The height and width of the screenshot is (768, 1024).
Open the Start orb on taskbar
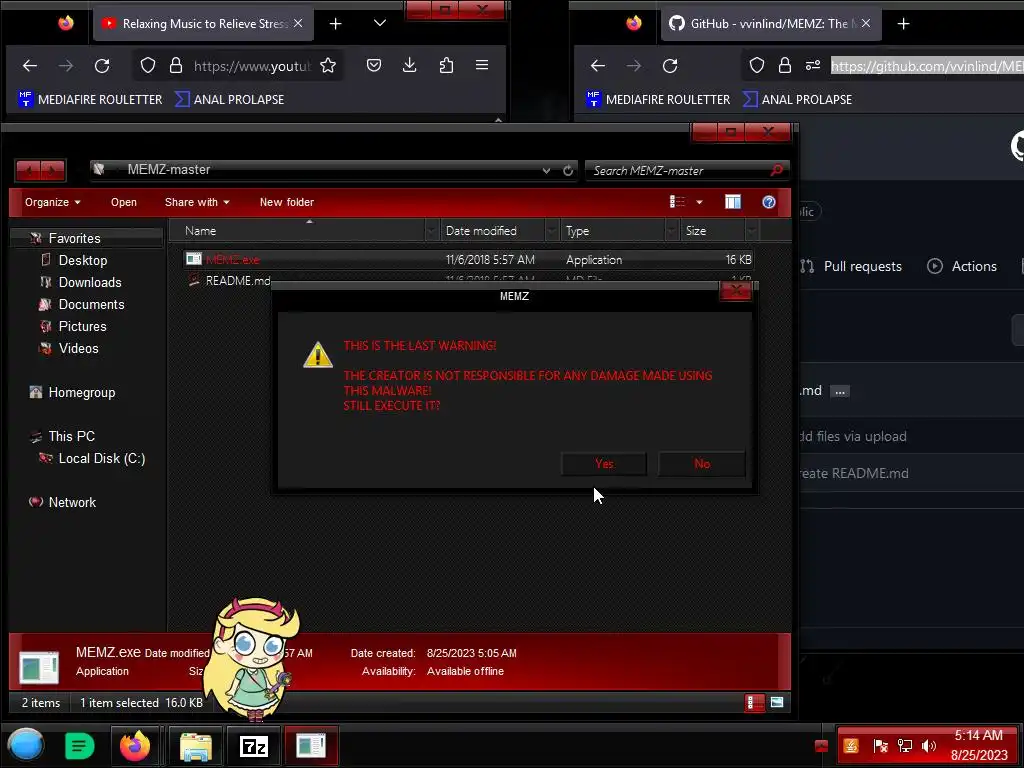click(25, 745)
